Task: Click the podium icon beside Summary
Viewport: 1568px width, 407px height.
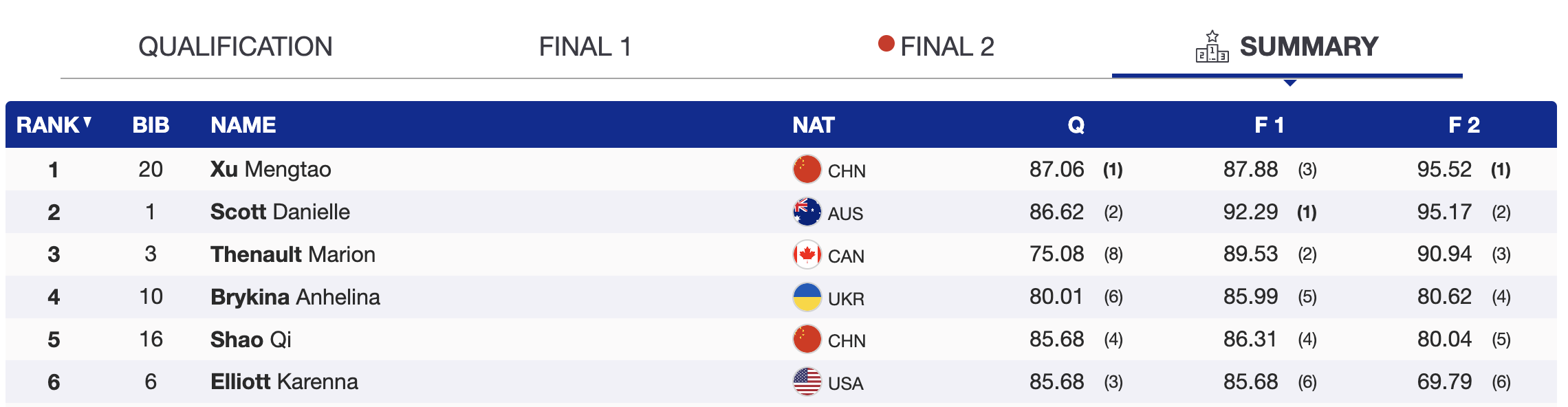Action: 1212,47
